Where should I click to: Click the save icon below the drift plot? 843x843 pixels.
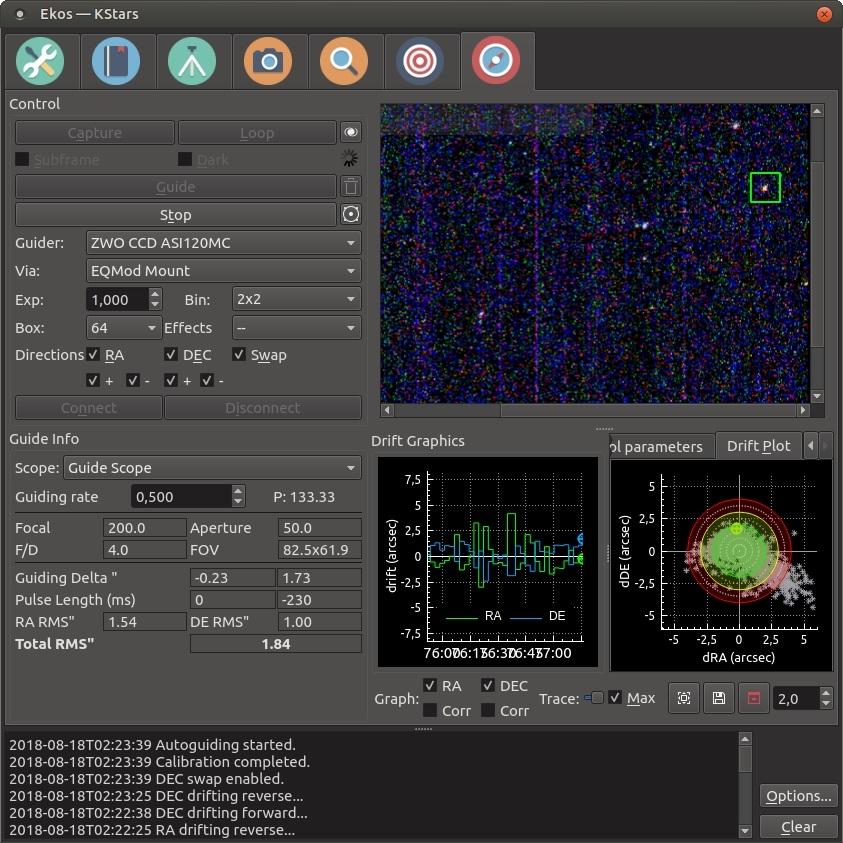(x=718, y=698)
